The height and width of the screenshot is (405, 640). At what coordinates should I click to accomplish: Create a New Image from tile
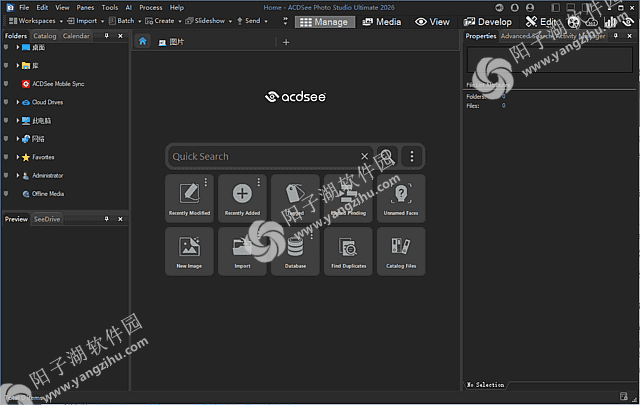coord(189,251)
